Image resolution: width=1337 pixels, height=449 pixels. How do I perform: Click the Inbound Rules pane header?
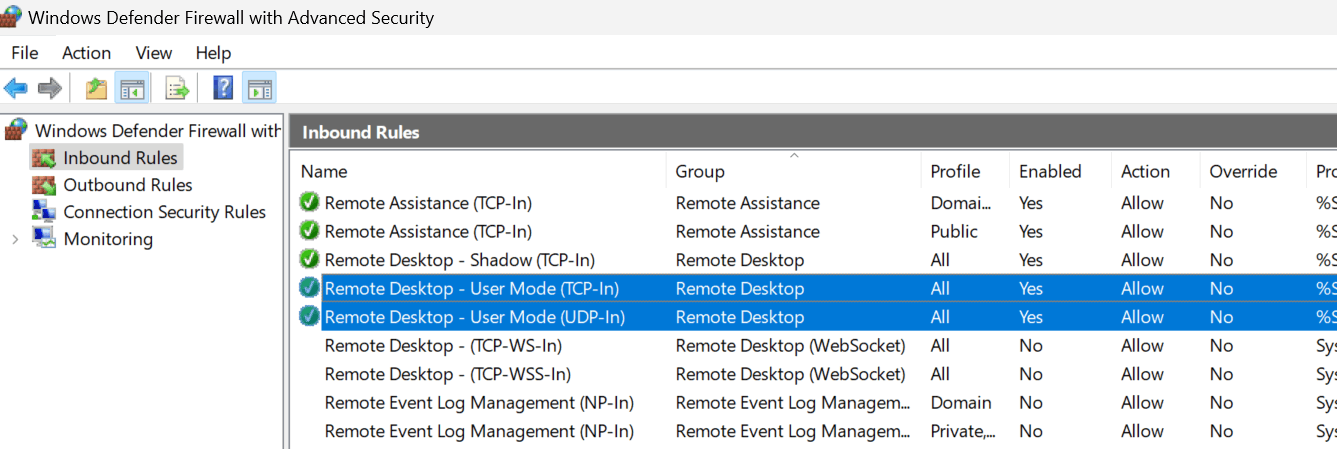813,132
